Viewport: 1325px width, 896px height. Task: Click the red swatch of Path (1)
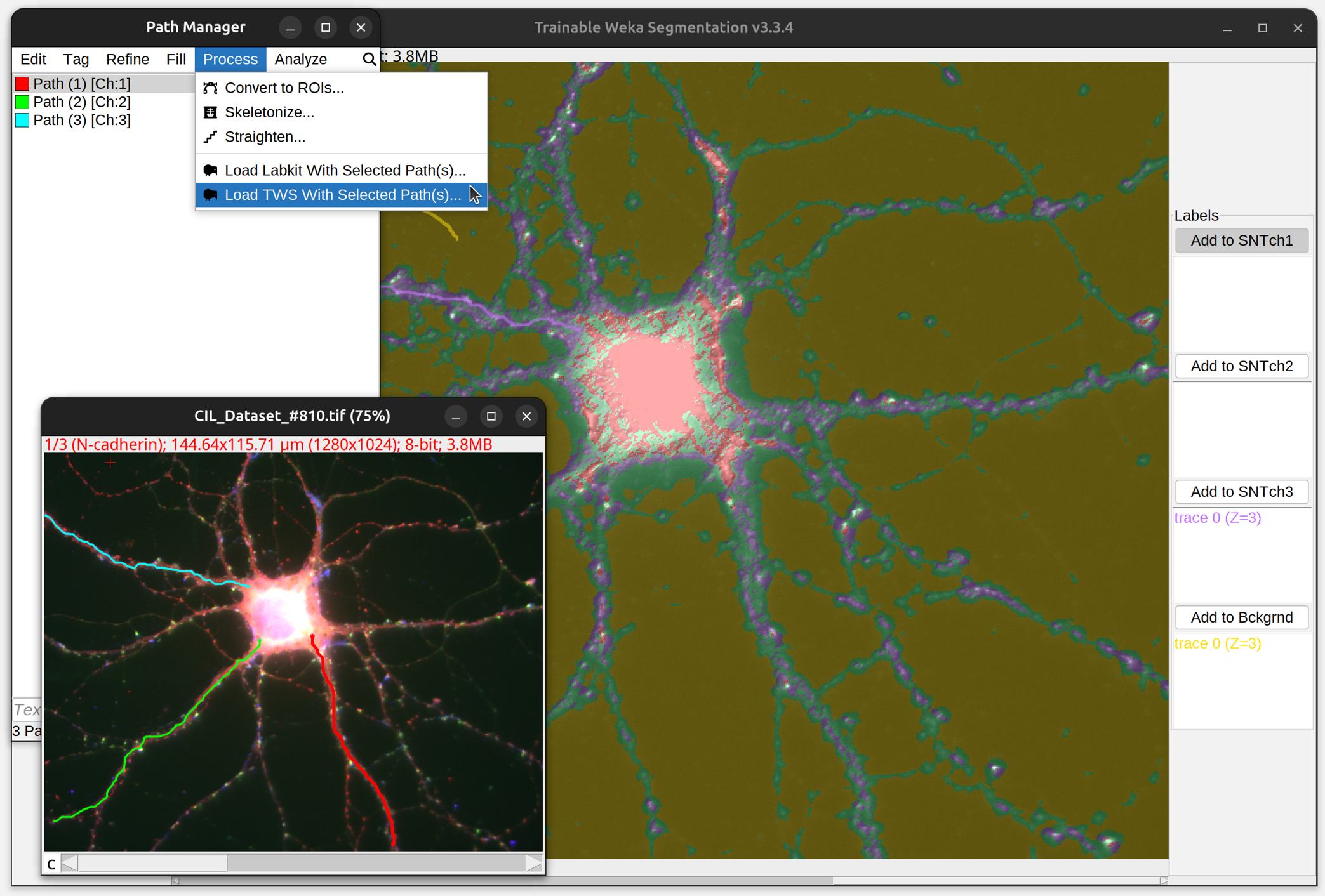(x=22, y=84)
